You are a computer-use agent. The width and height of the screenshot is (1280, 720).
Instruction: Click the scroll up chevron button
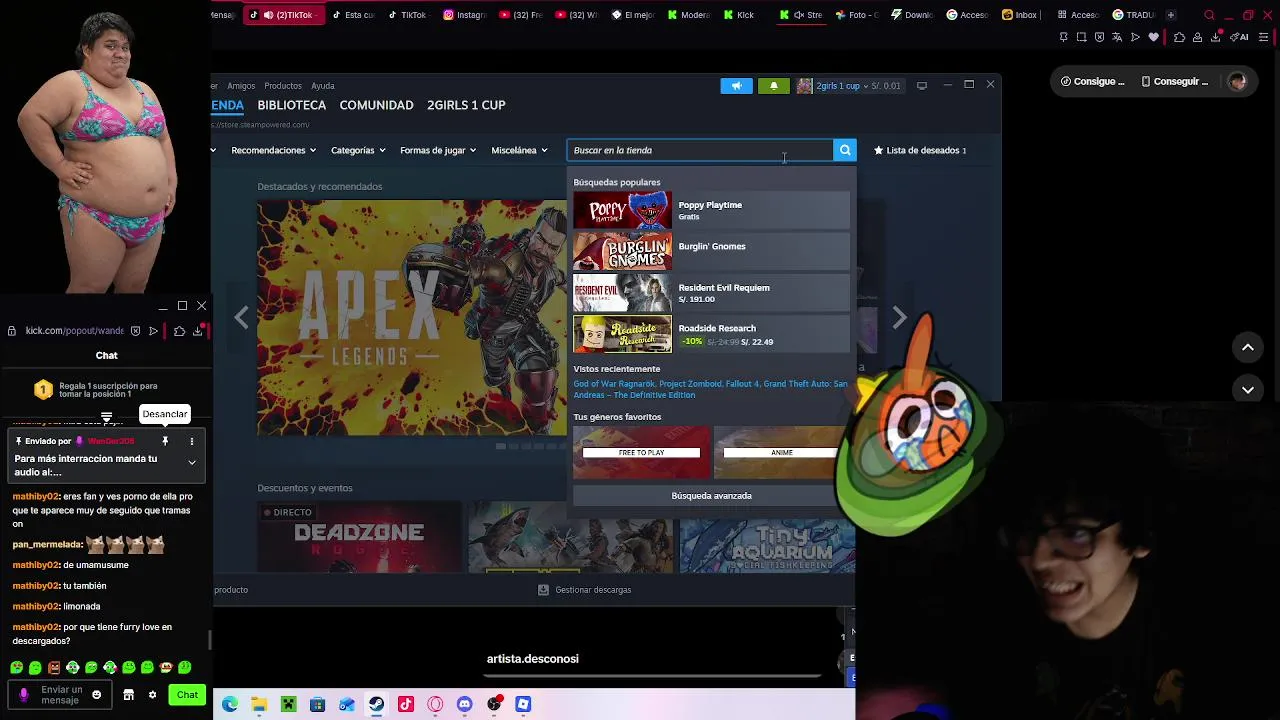(x=1248, y=347)
